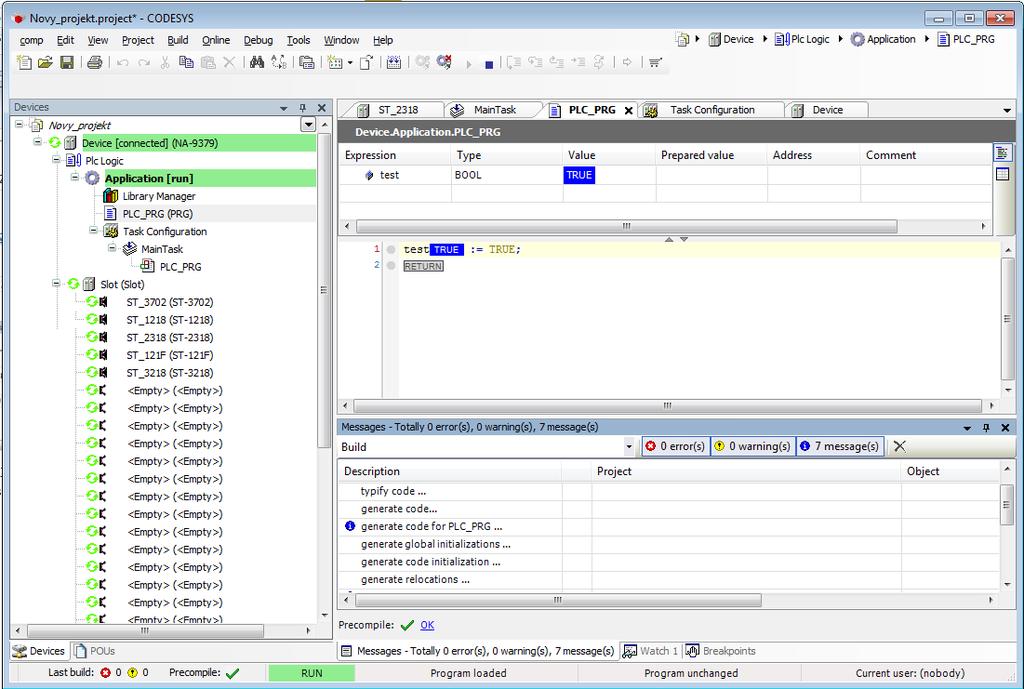Click Plc Logic in the breadcrumb bar

point(802,39)
